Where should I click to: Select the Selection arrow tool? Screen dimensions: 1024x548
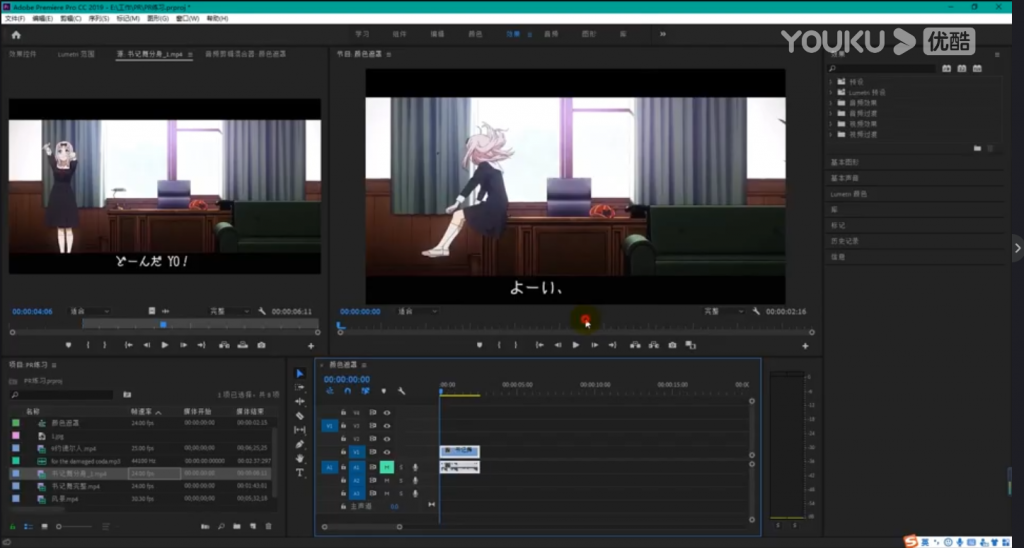pos(300,374)
